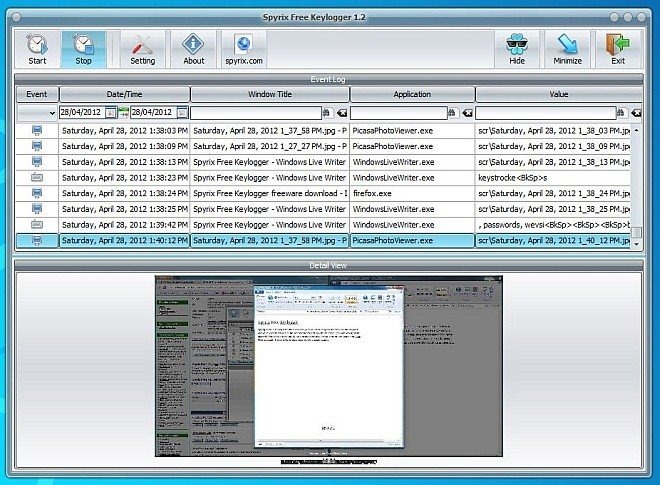Open the Setting tool

(142, 49)
